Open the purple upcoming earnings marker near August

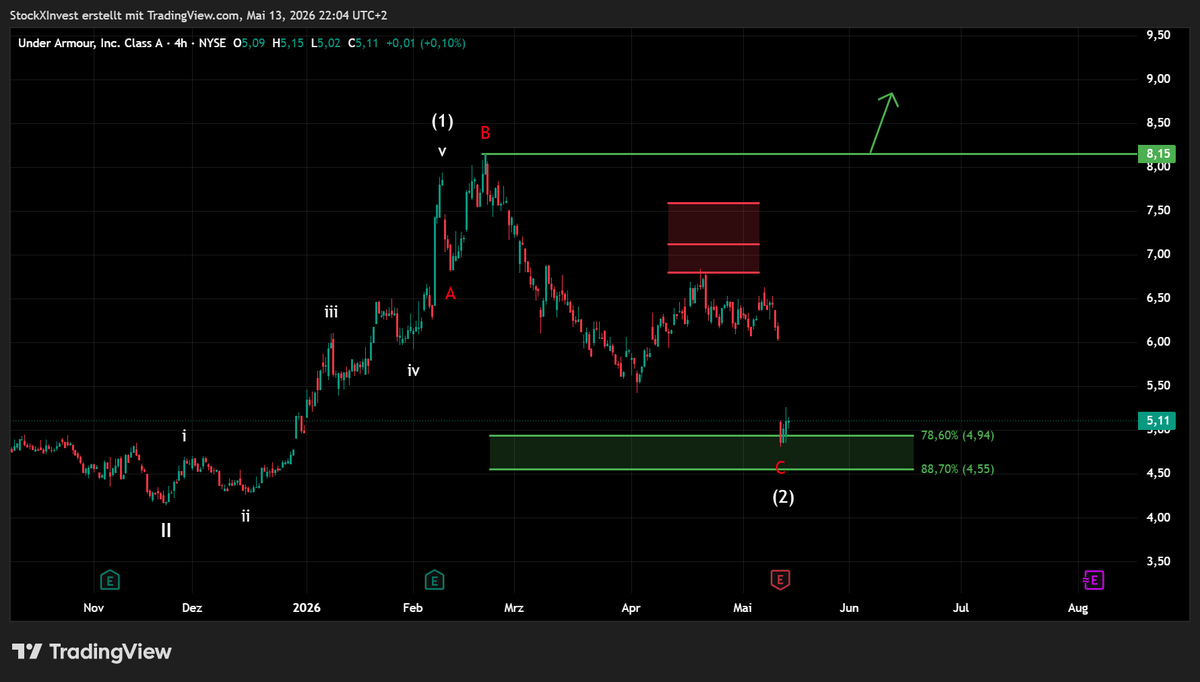click(x=1093, y=579)
